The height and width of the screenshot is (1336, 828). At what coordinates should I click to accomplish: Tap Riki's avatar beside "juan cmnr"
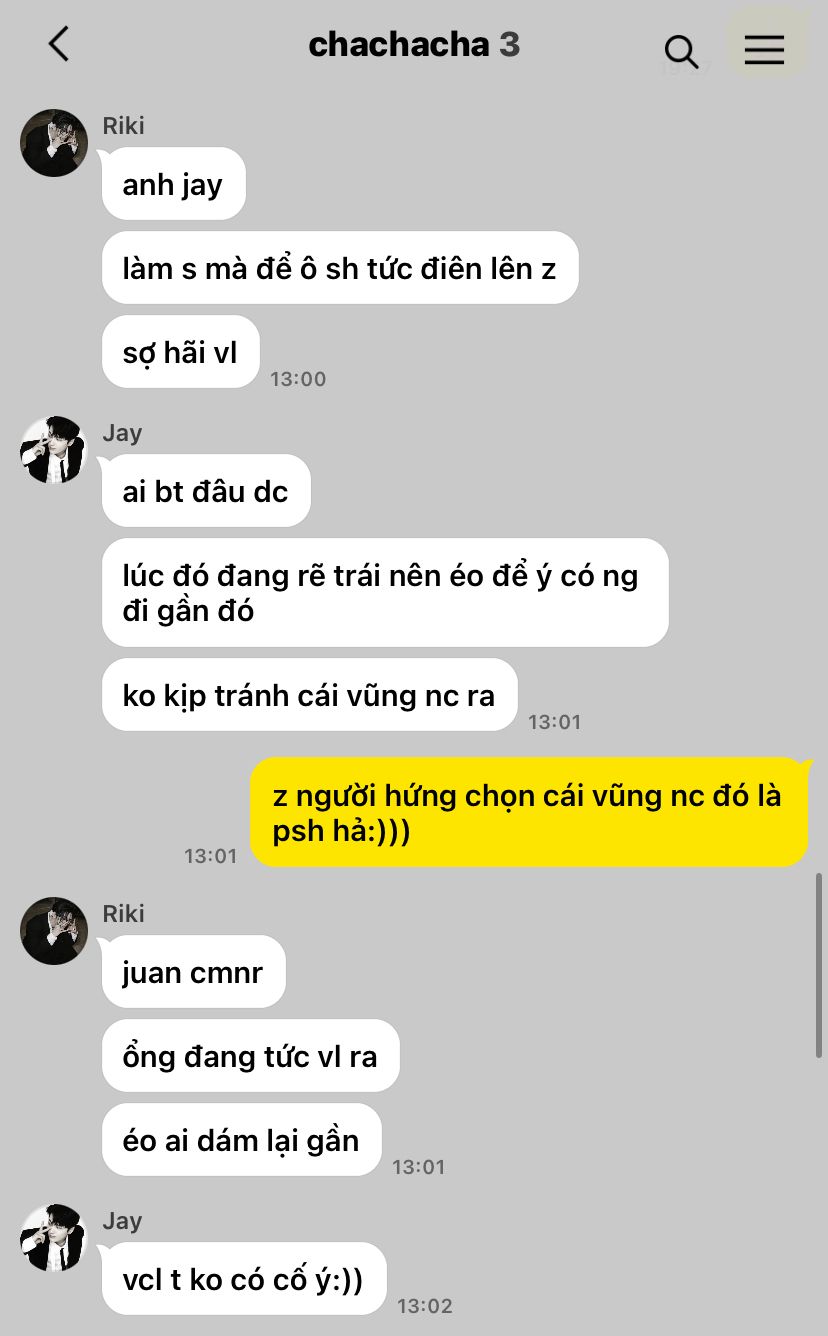(54, 931)
